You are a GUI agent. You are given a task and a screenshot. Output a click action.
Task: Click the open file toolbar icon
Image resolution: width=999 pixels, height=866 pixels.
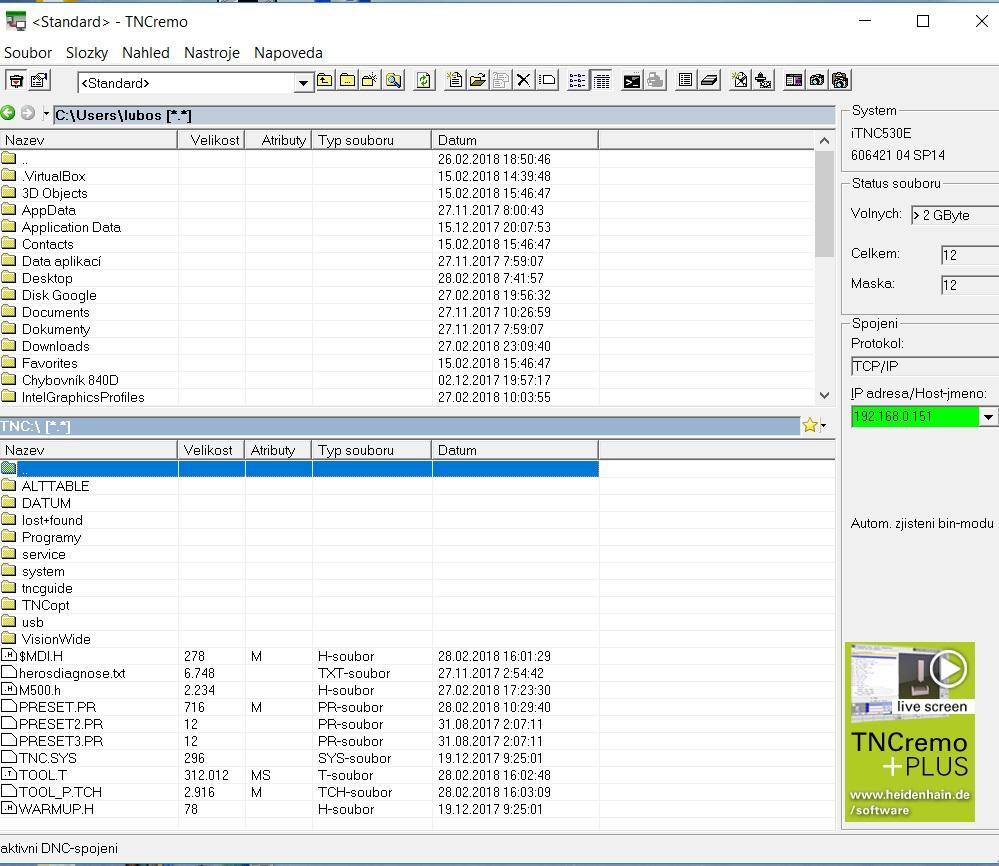tap(477, 80)
